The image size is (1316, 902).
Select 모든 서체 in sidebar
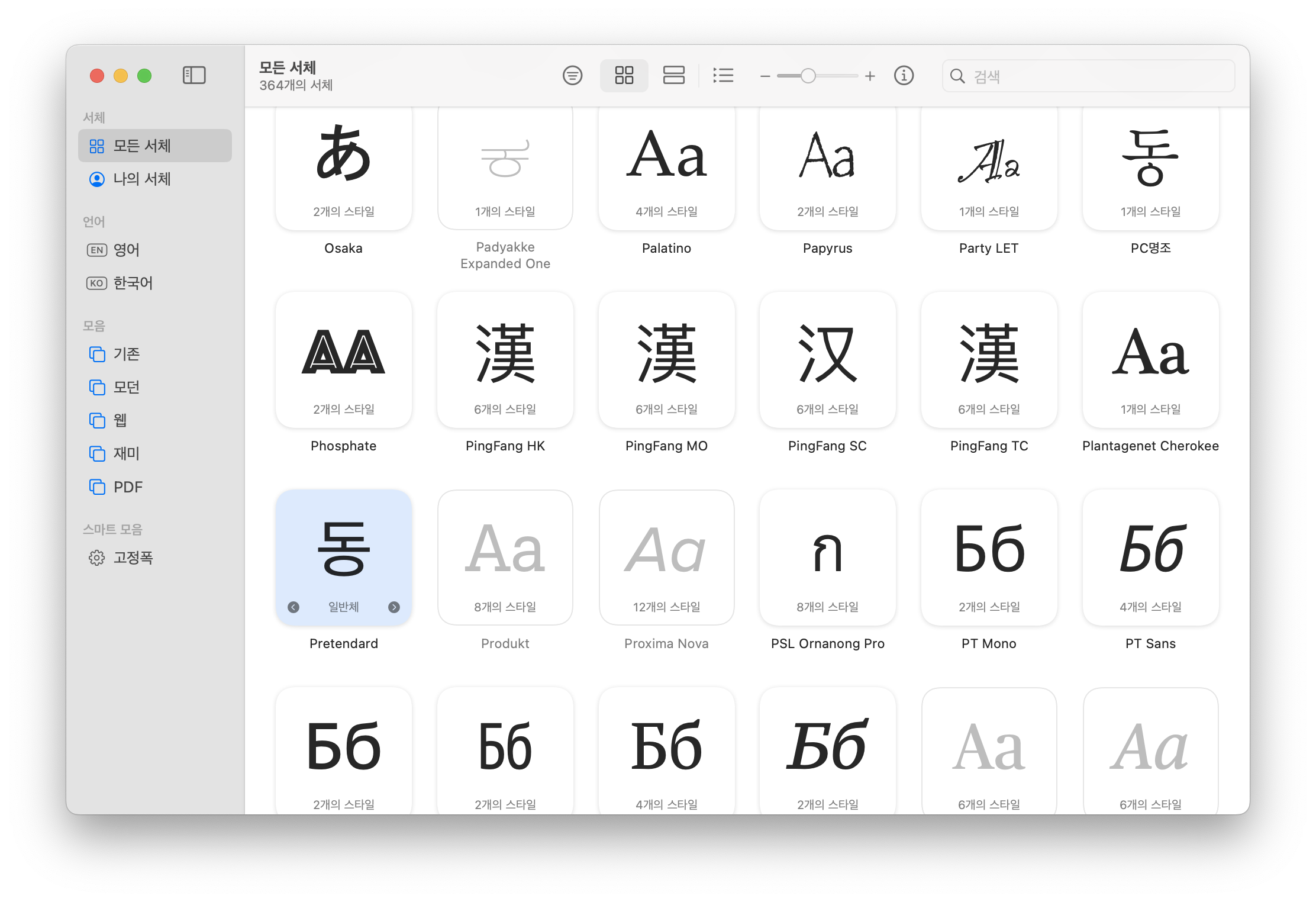click(155, 146)
